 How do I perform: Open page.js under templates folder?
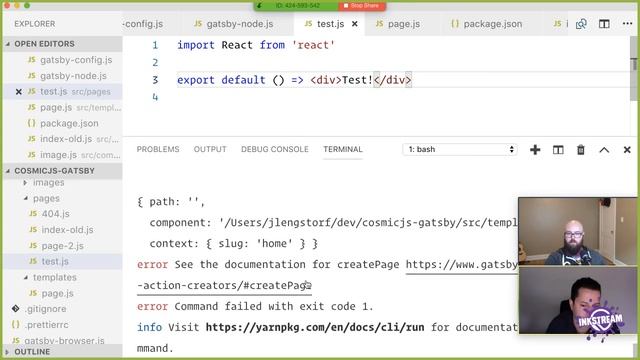coord(57,293)
